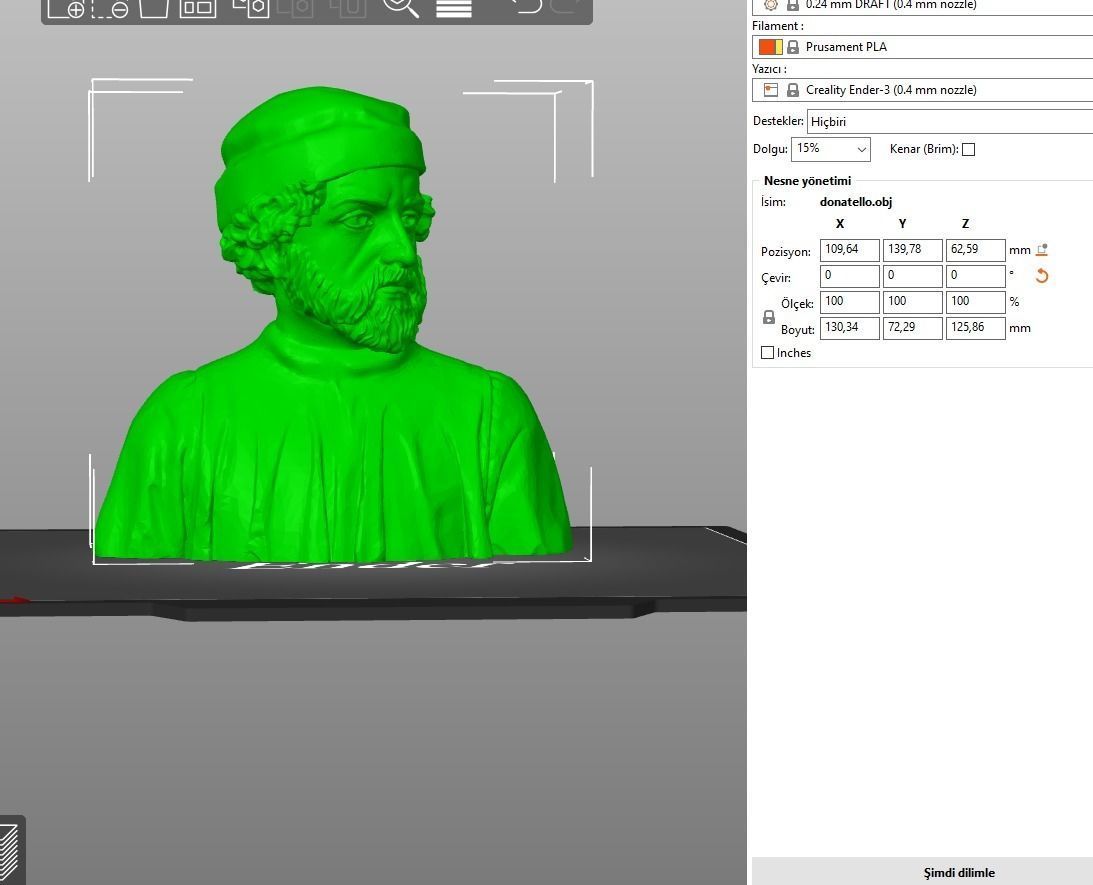Click the lock icon beside Prusament PLA
The image size is (1093, 885).
tap(793, 47)
